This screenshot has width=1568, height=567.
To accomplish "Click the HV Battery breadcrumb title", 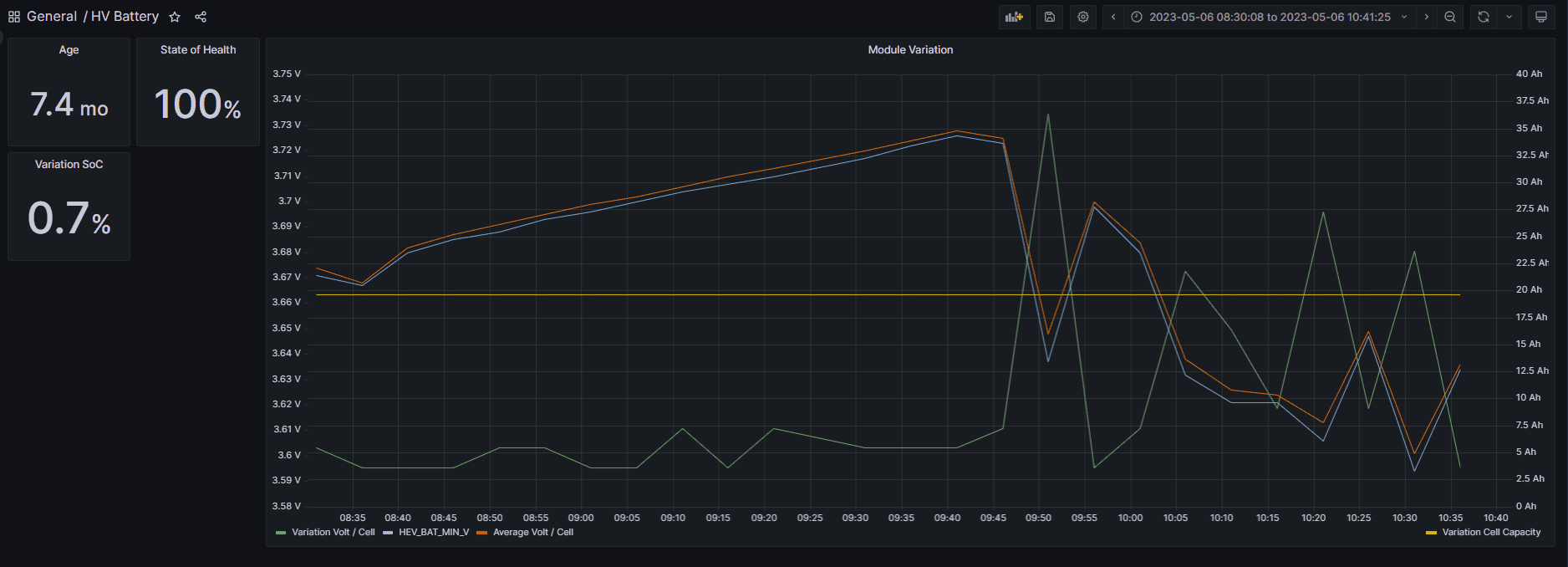I will click(125, 17).
